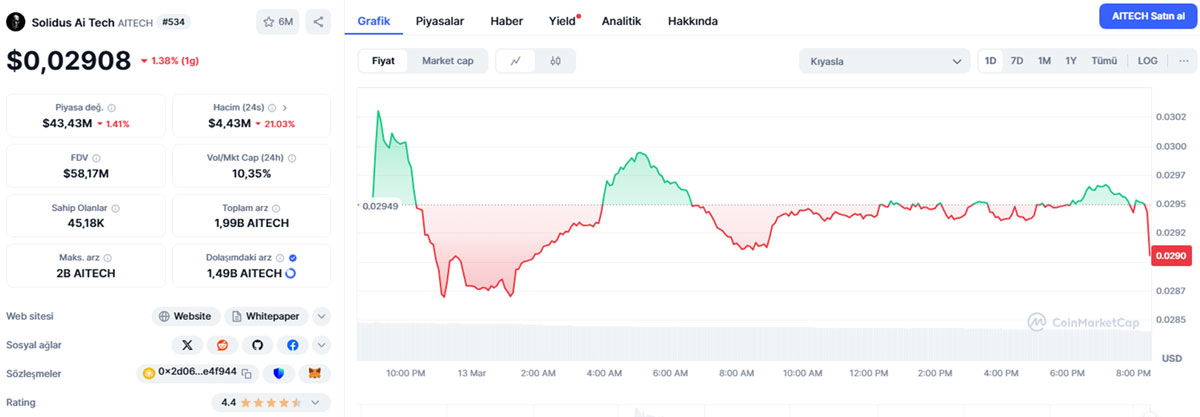
Task: Toggle LOG scale on chart
Action: pos(1147,61)
